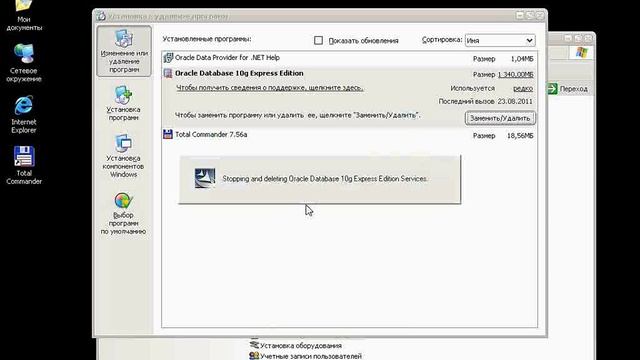This screenshot has height=360, width=640.
Task: Open Сортировка dropdown set to Имя
Action: point(500,40)
